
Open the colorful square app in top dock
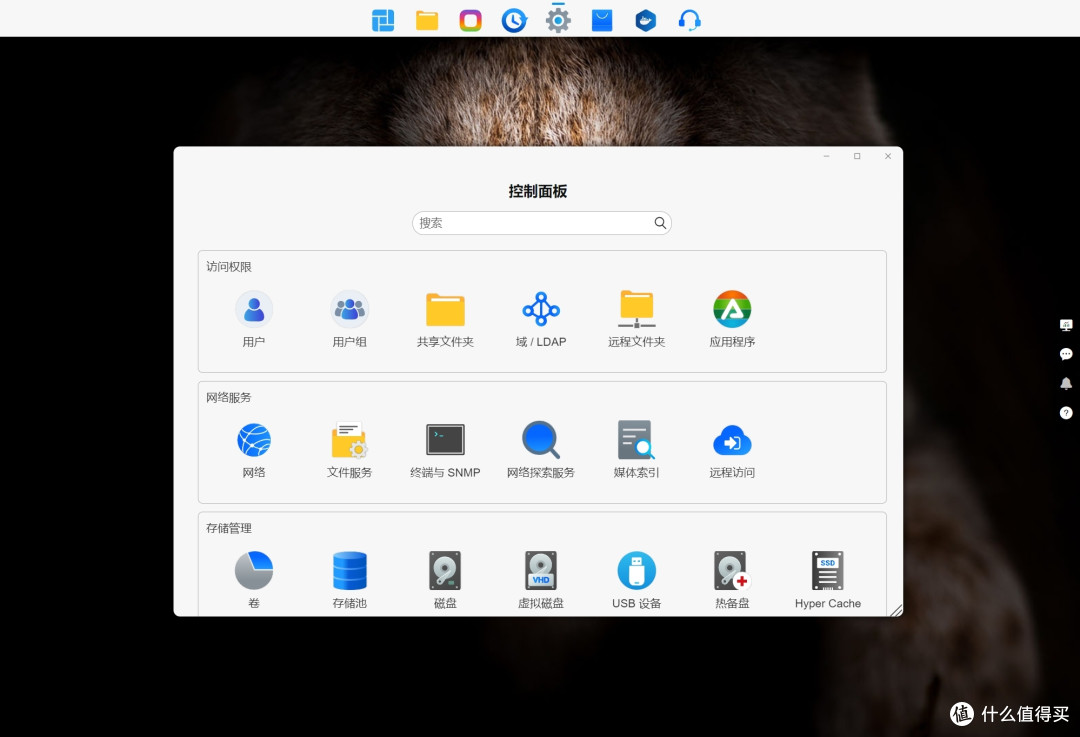(470, 20)
